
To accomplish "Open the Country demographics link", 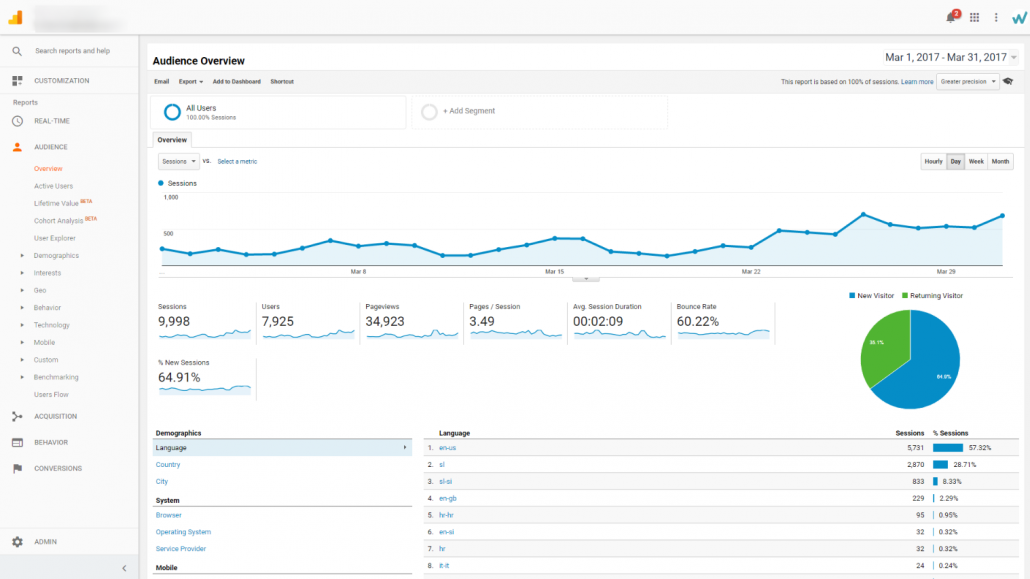I will 168,465.
